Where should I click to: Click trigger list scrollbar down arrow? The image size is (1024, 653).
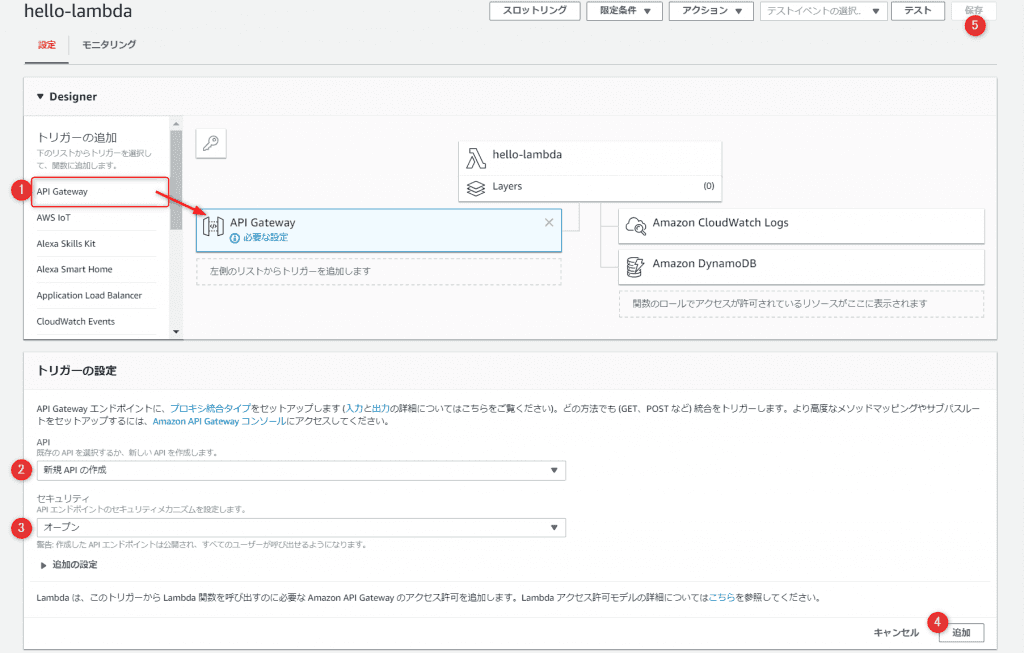tap(176, 331)
